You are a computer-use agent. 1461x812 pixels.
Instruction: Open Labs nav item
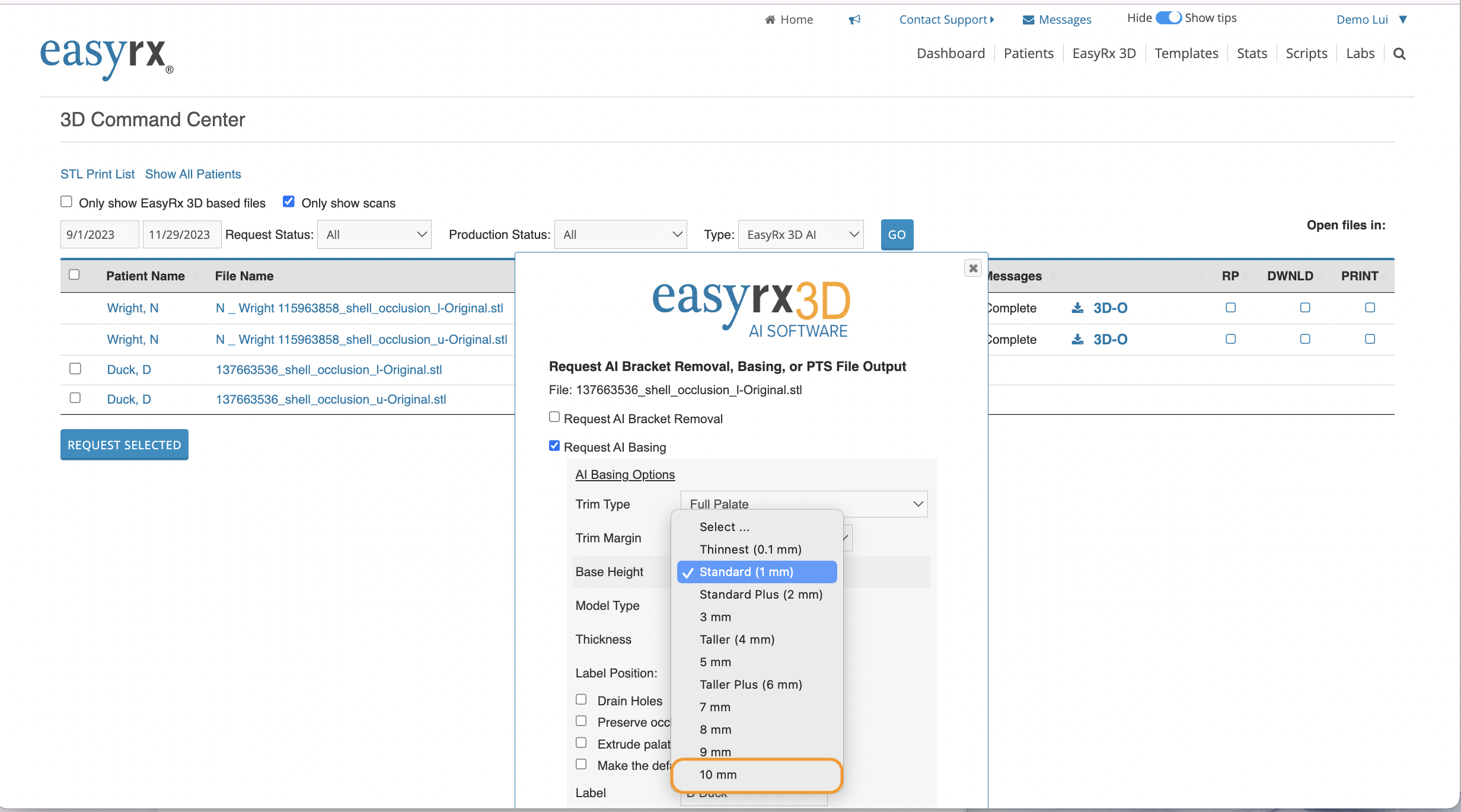click(x=1360, y=53)
